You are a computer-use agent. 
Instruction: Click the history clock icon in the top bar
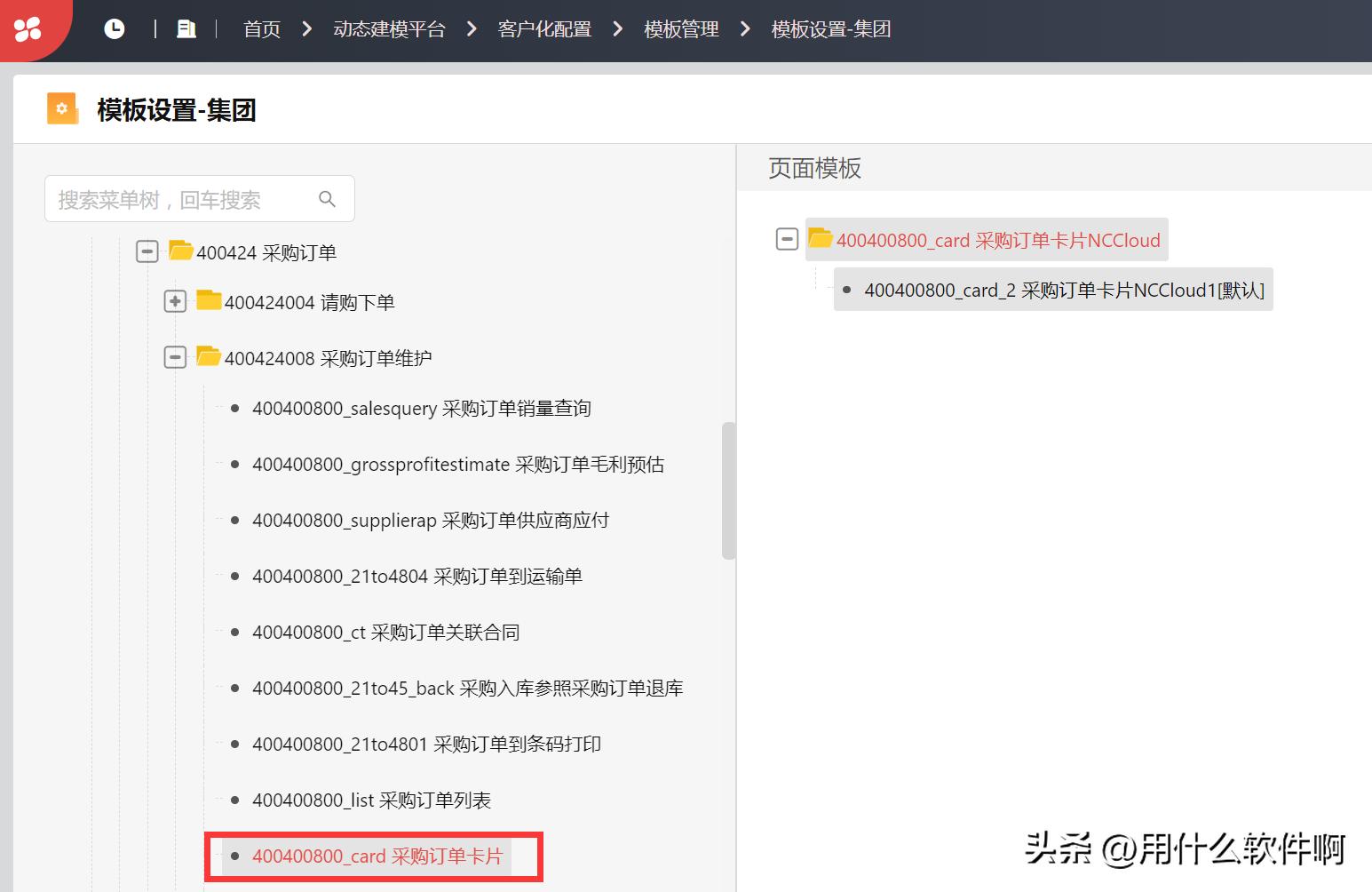tap(114, 28)
